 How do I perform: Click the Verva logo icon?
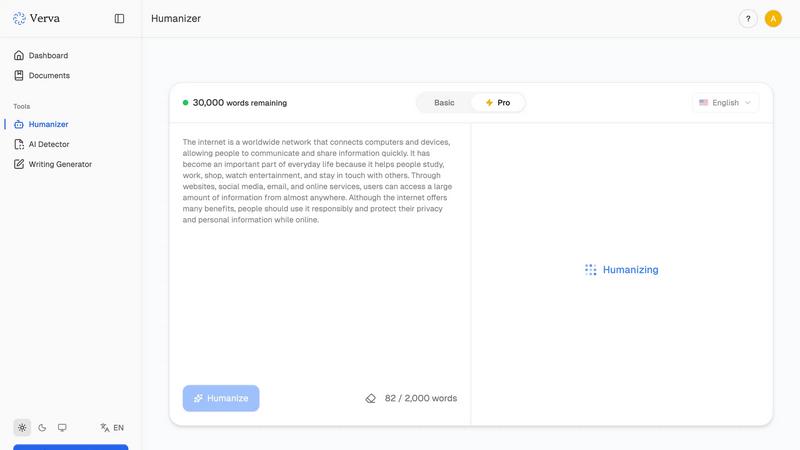(19, 18)
